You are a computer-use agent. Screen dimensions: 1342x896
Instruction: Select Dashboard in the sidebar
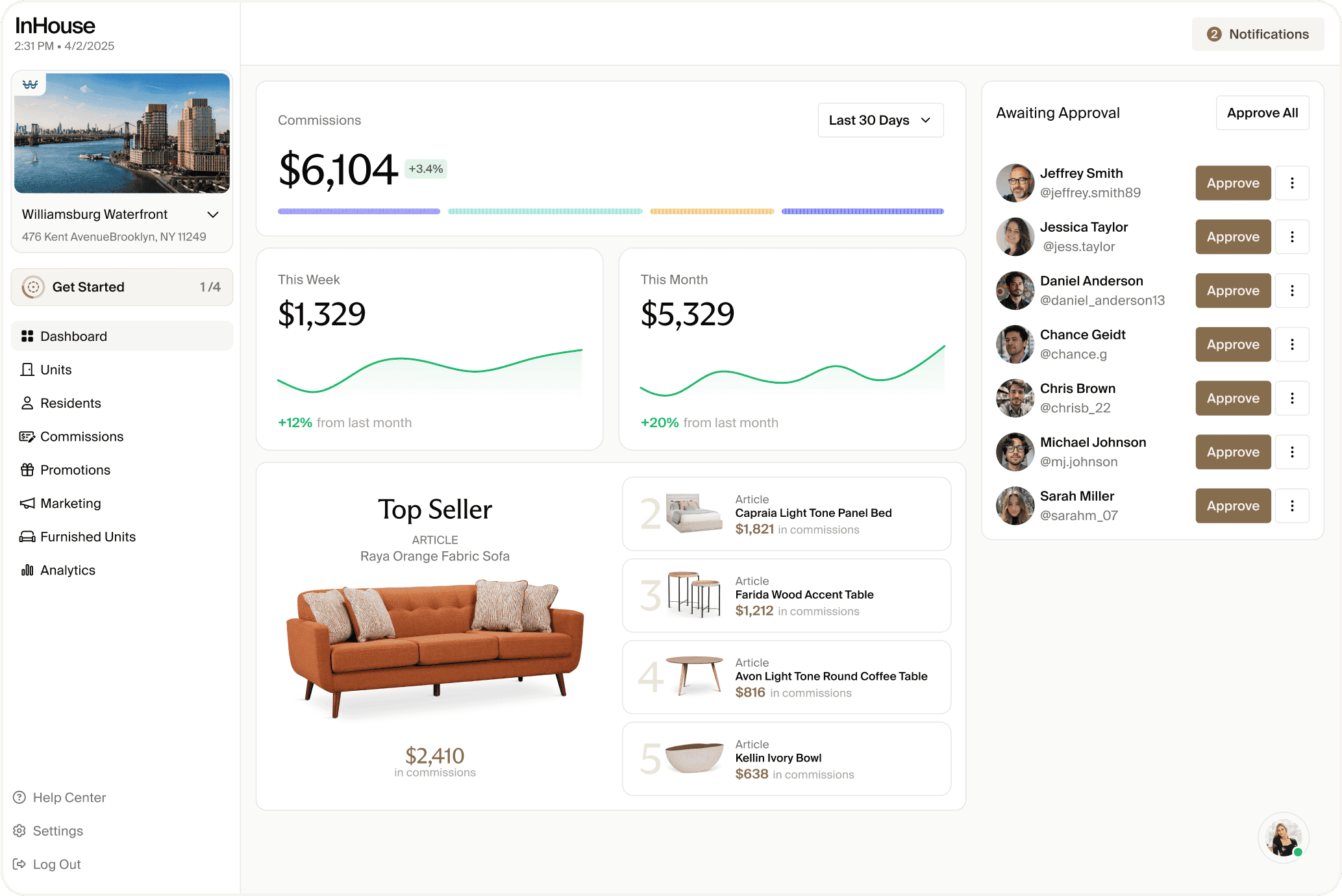[x=73, y=336]
